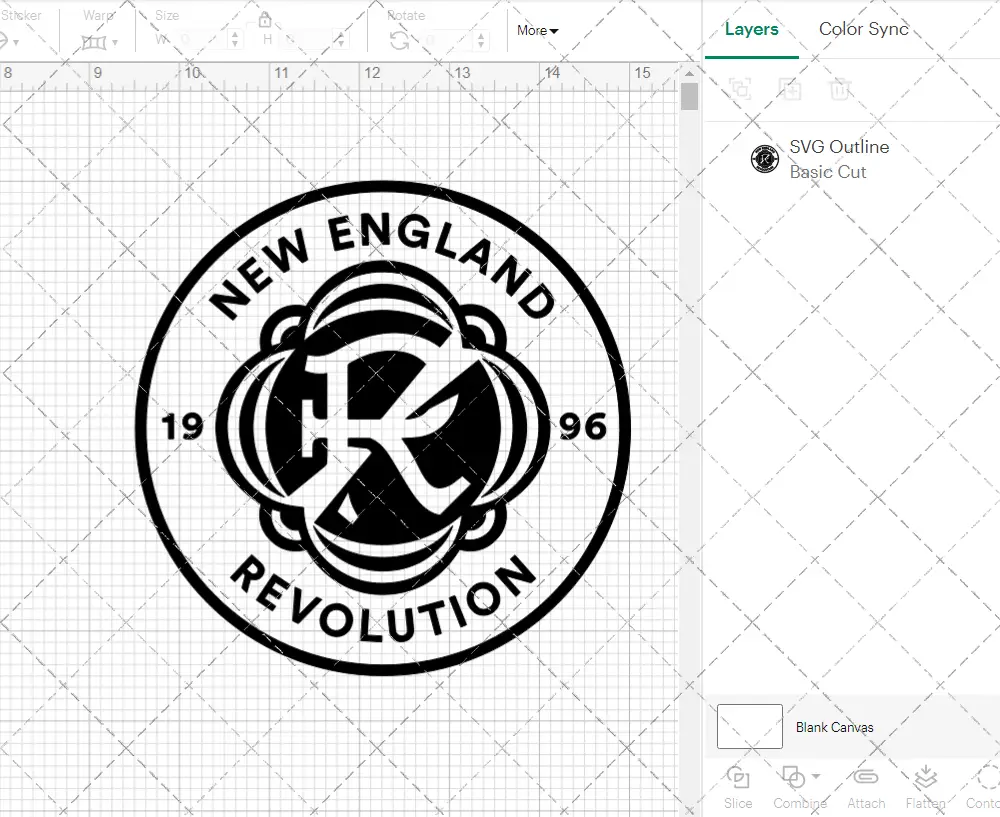
Task: Toggle the size lock aspect ratio
Action: (x=266, y=20)
